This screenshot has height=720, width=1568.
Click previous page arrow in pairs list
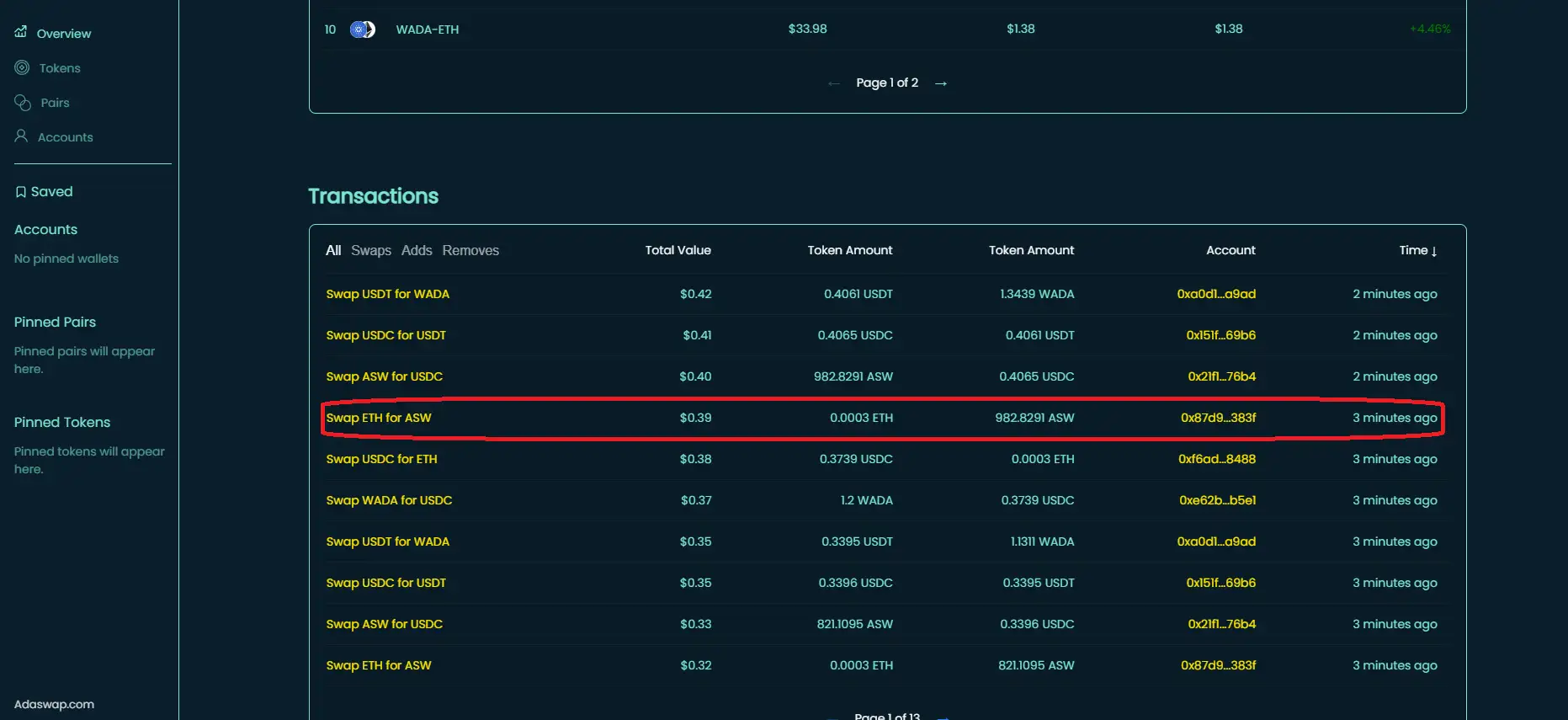[833, 83]
